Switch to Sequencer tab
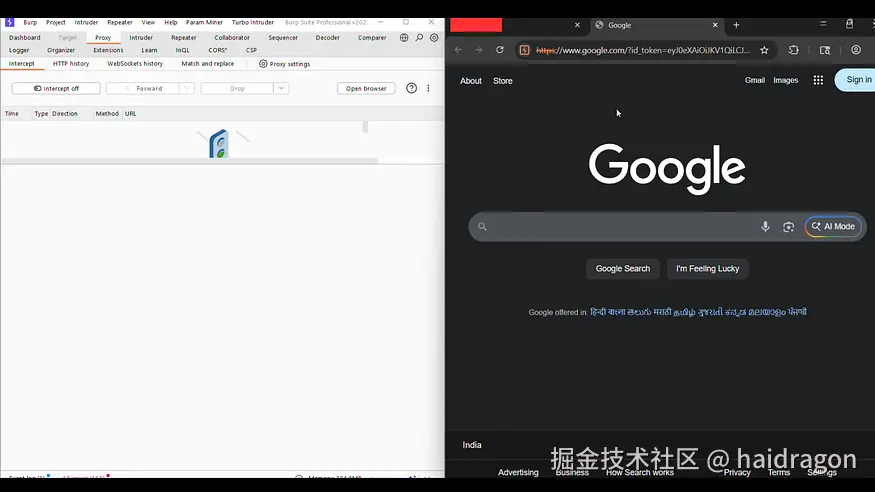Viewport: 875px width, 492px height. 283,37
